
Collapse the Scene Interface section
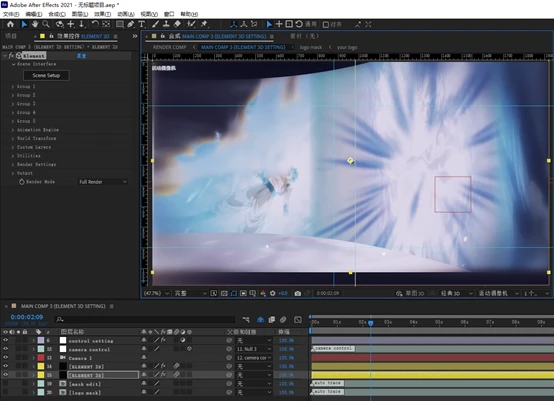13,64
